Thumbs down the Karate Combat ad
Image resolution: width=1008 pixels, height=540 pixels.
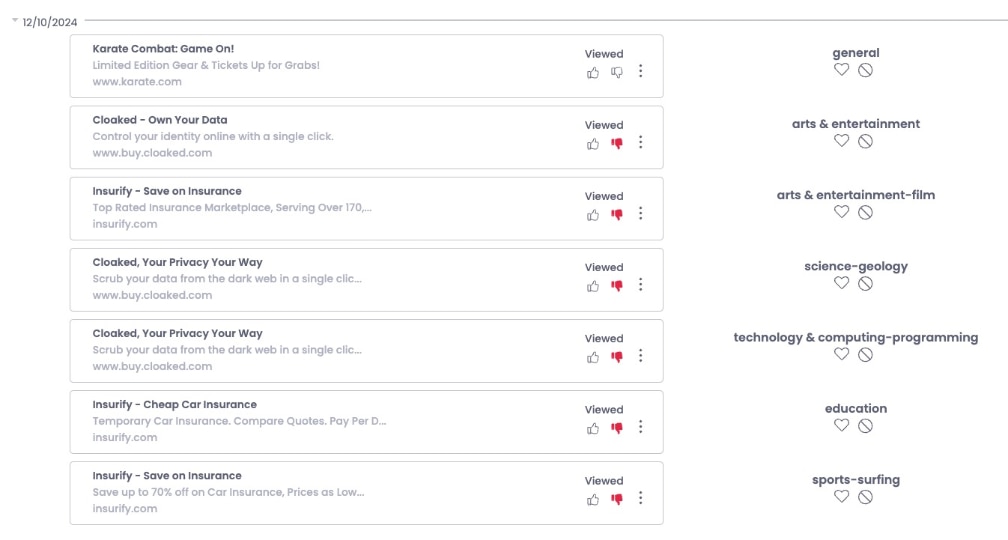point(616,73)
